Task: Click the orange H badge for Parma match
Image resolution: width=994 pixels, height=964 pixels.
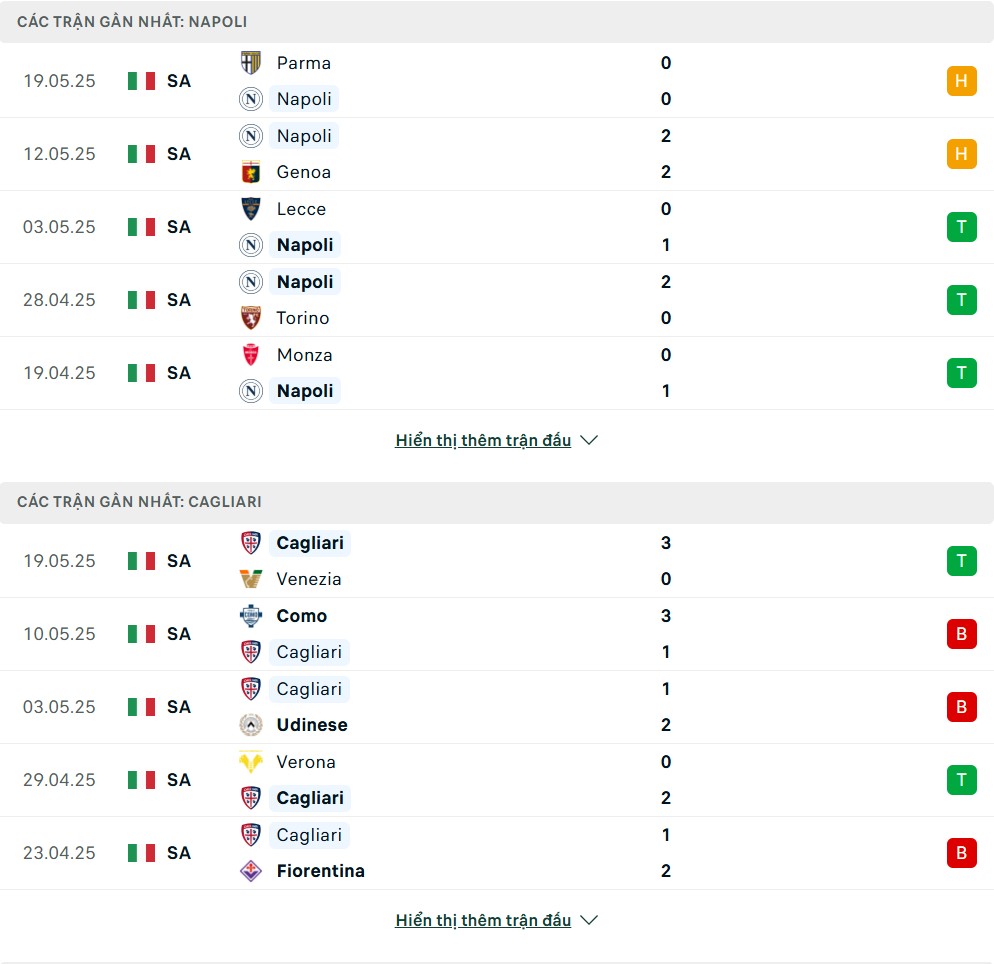Action: (x=961, y=80)
